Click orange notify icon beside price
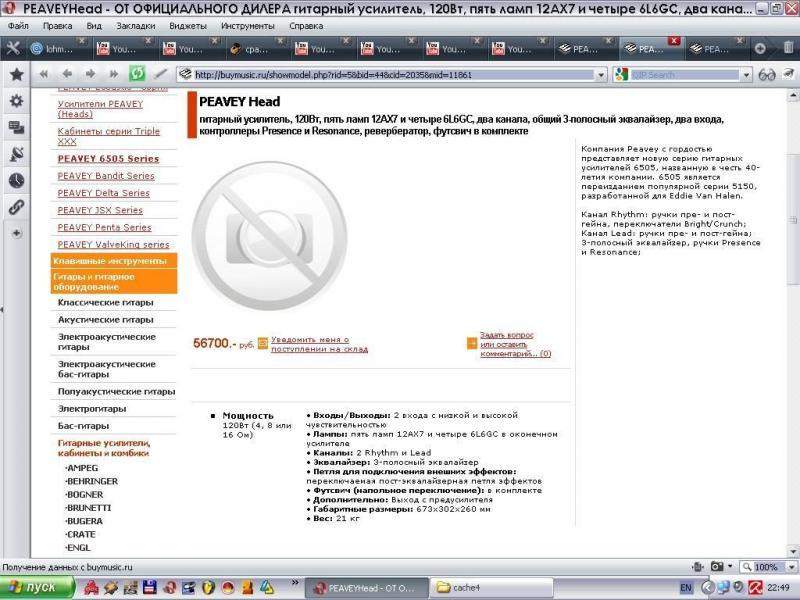Image resolution: width=800 pixels, height=600 pixels. [263, 343]
